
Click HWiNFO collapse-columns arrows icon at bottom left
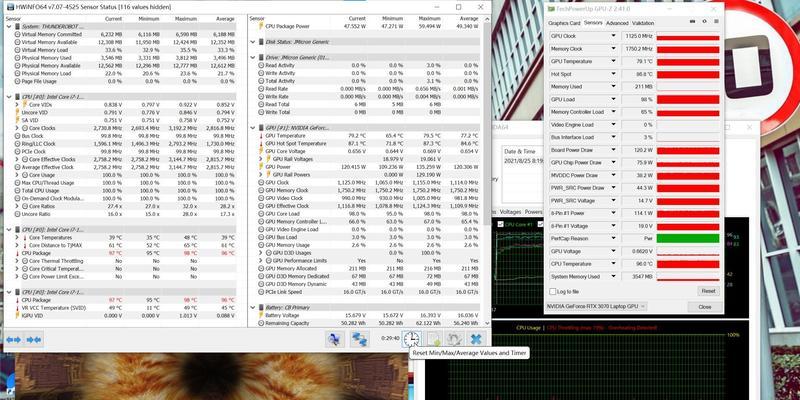(34, 339)
